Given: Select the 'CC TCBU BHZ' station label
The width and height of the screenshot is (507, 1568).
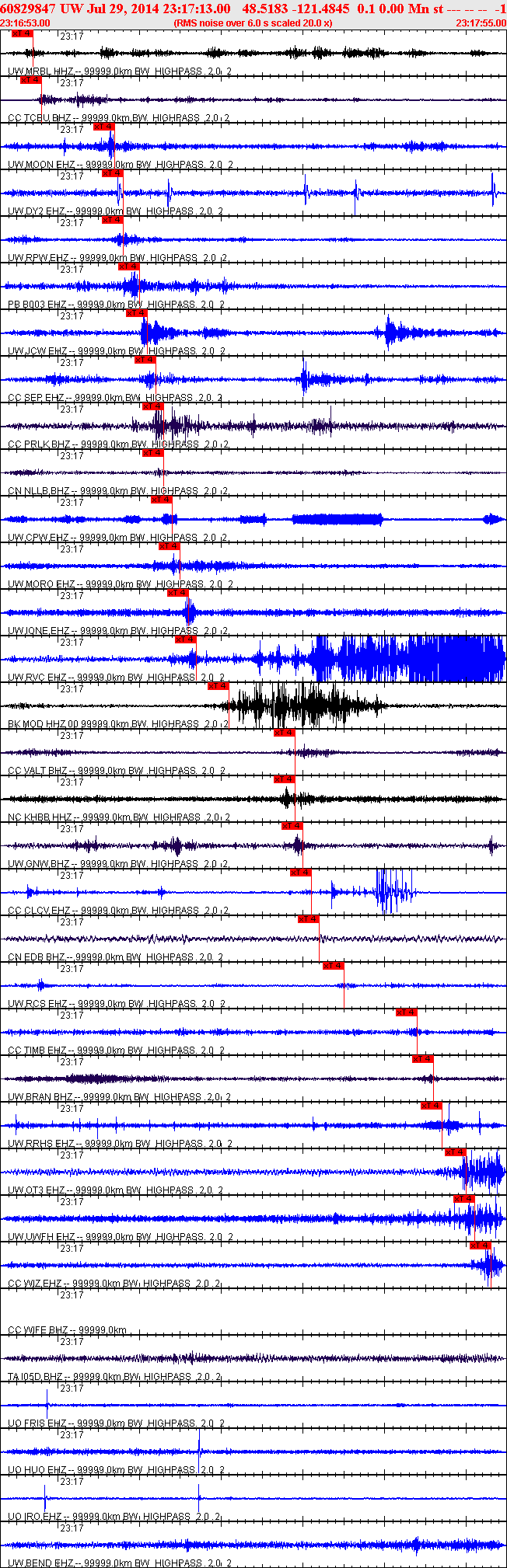Looking at the screenshot, I should pos(39,118).
